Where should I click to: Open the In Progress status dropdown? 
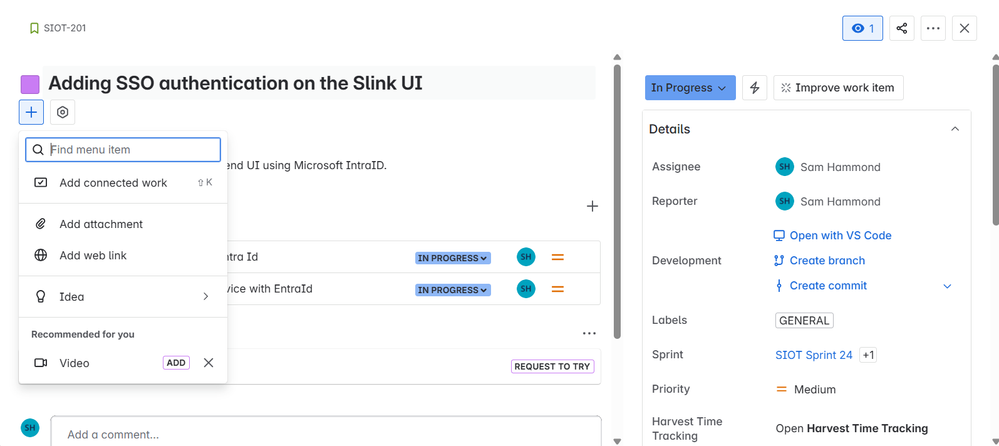tap(690, 88)
